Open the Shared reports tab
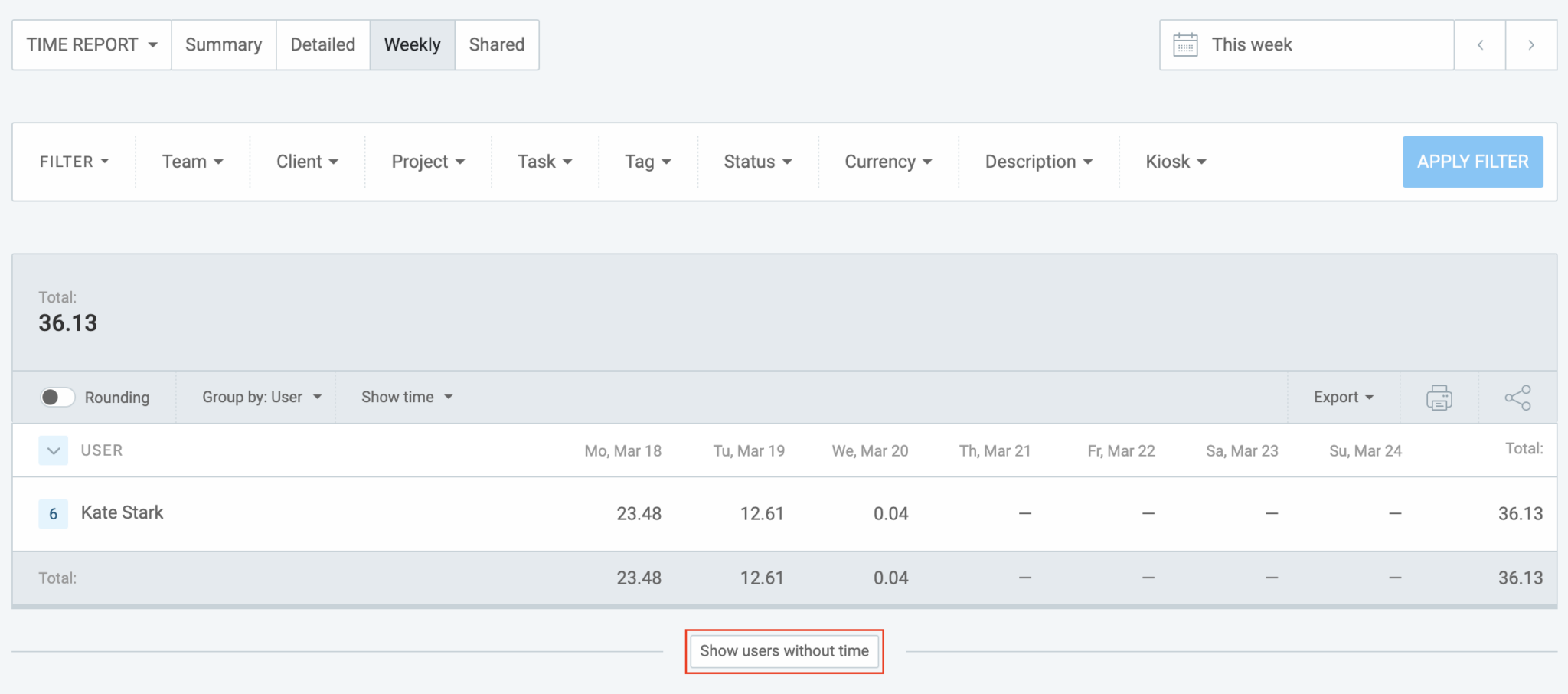The height and width of the screenshot is (694, 1568). [x=496, y=45]
